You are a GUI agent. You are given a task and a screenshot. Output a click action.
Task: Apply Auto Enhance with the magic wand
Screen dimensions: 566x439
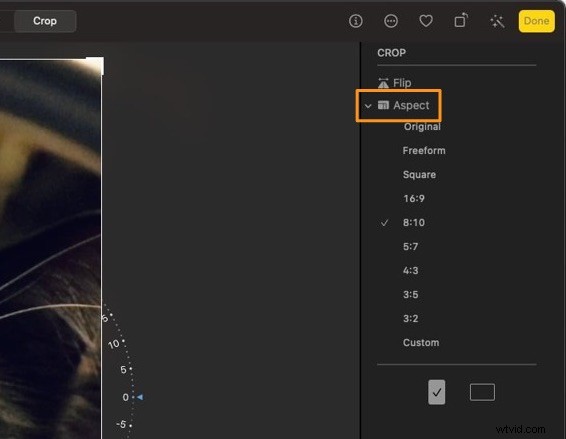coord(497,21)
